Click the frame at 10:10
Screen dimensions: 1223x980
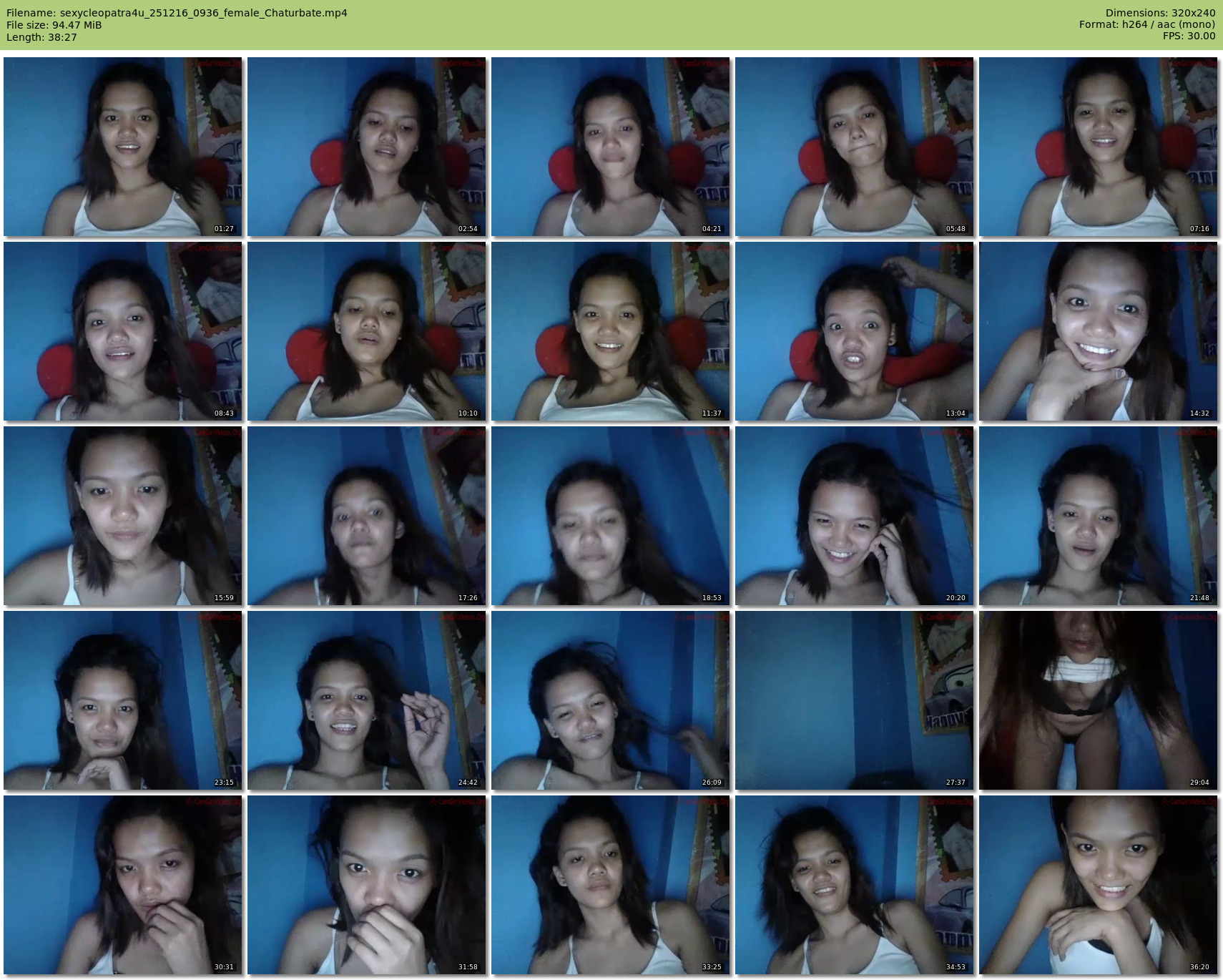[x=367, y=331]
